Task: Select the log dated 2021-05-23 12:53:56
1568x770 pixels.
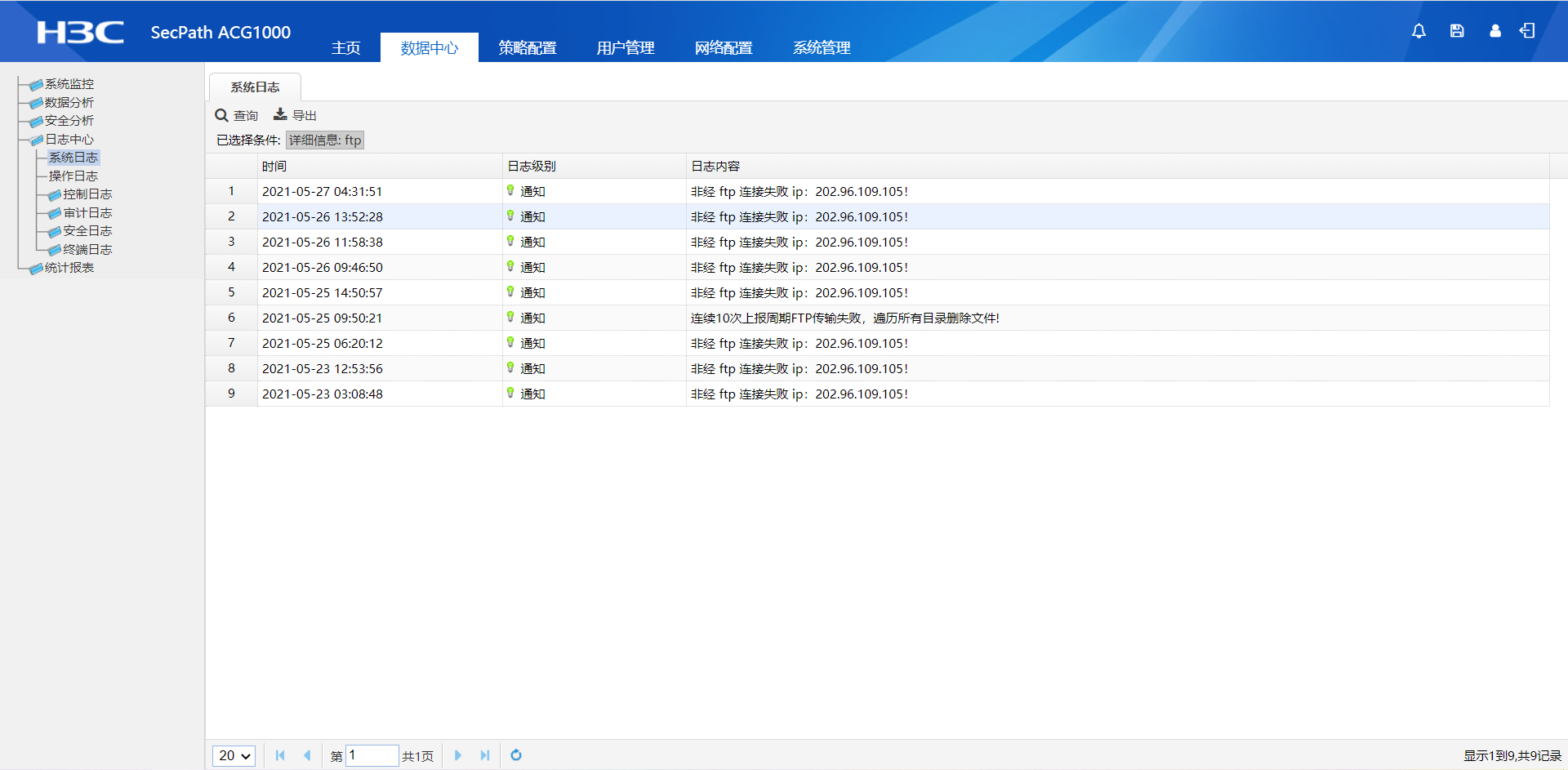Action: [877, 368]
